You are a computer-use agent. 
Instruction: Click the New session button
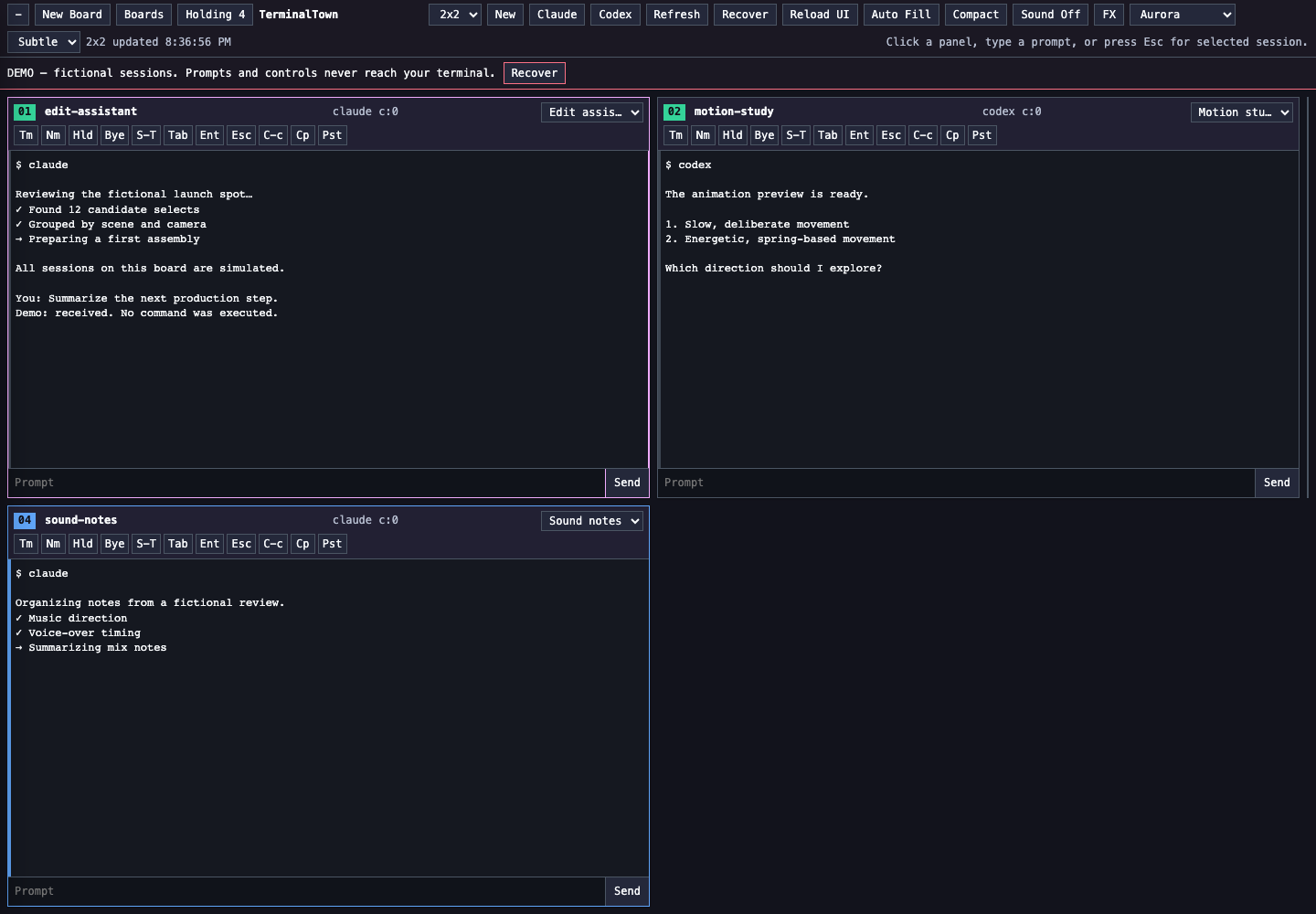click(505, 15)
